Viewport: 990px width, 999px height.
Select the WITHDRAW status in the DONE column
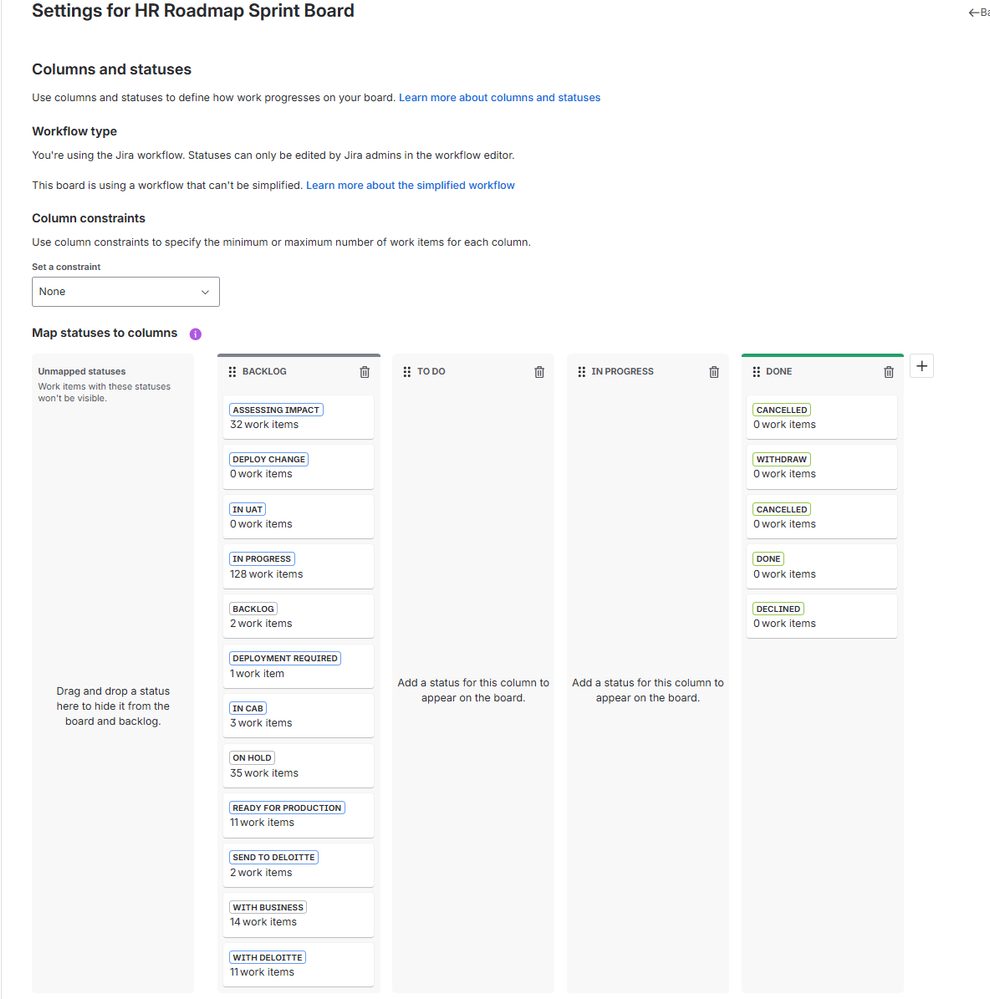tap(821, 466)
